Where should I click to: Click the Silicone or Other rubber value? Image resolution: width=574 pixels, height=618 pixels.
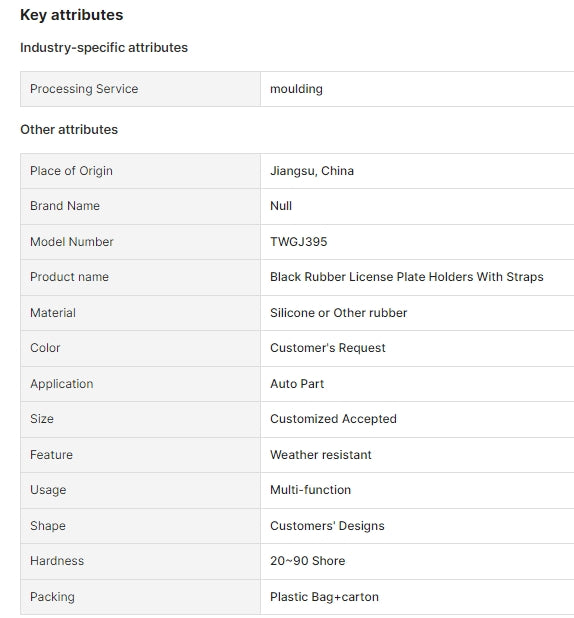pyautogui.click(x=338, y=313)
